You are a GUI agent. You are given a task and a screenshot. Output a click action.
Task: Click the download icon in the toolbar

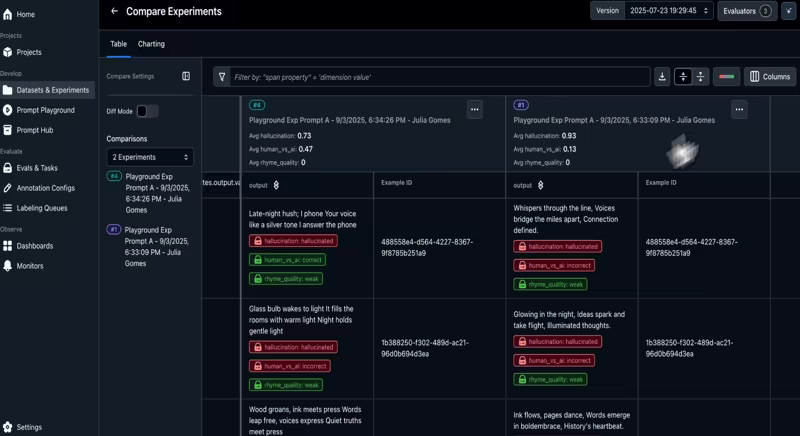coord(662,76)
